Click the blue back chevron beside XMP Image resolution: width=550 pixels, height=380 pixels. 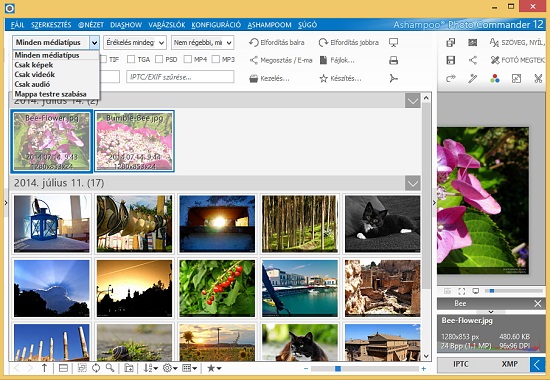(x=537, y=365)
